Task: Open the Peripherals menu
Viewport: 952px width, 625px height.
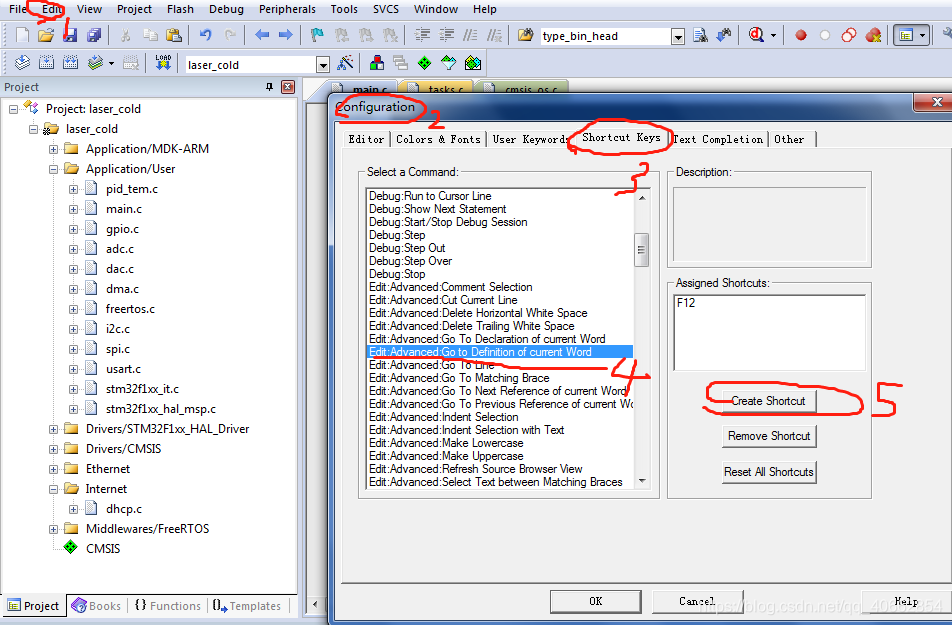Action: pos(287,9)
